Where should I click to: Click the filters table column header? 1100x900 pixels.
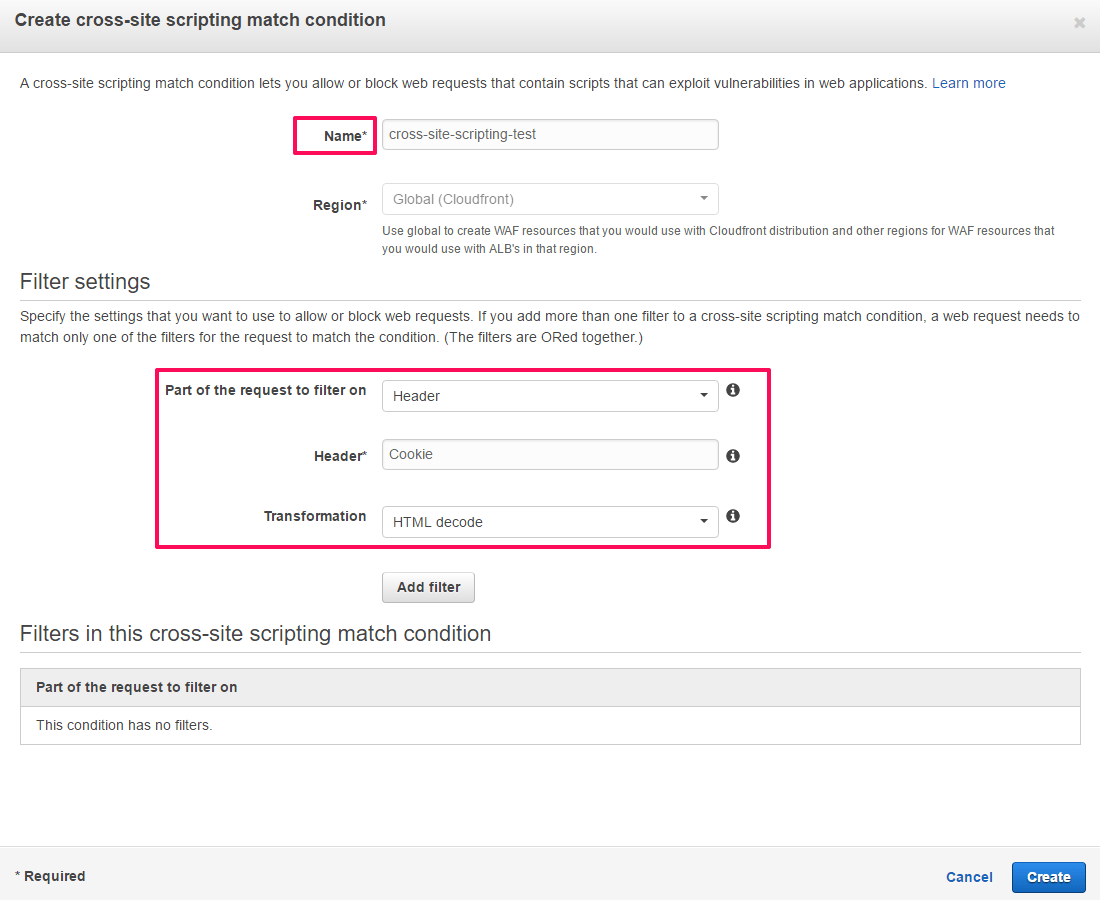click(x=136, y=687)
